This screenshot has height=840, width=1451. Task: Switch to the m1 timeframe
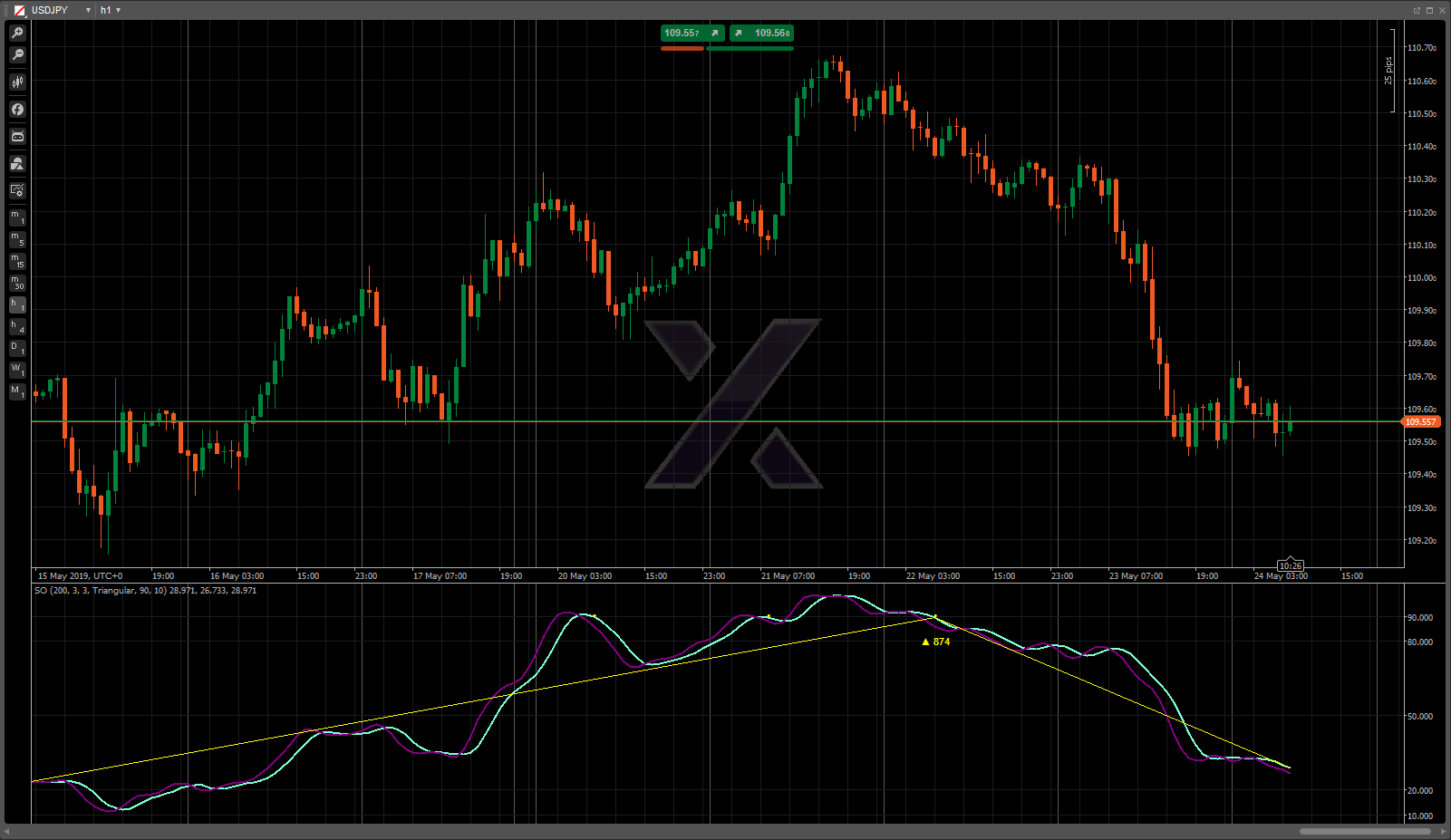[17, 217]
